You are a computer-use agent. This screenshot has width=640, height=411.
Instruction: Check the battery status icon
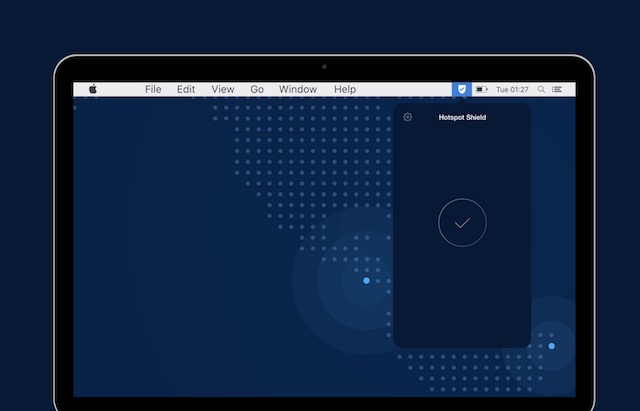(482, 89)
